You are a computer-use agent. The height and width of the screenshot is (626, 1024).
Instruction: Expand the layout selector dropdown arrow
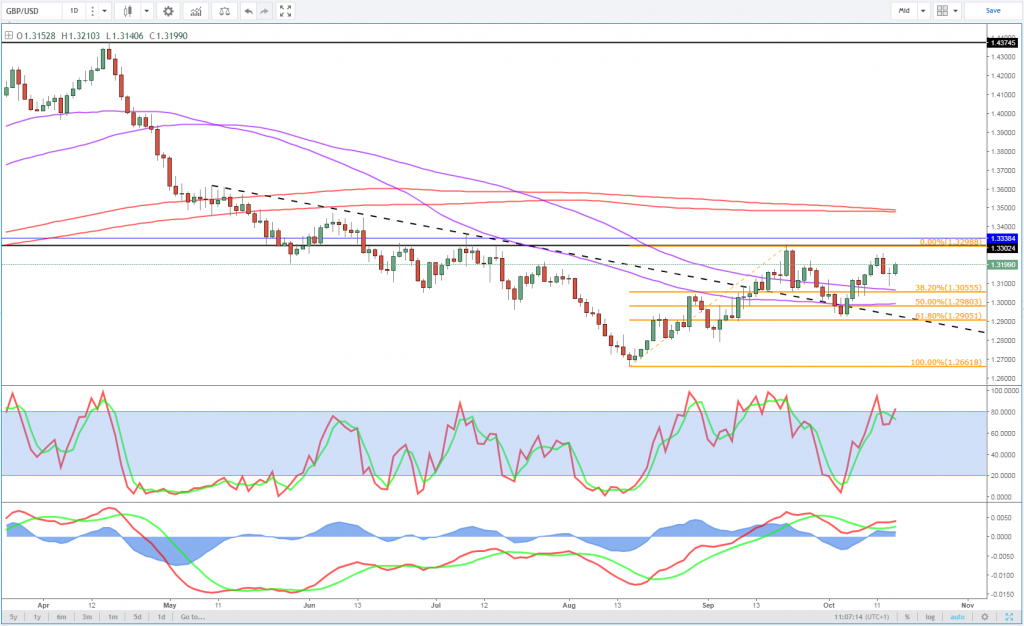tap(955, 10)
